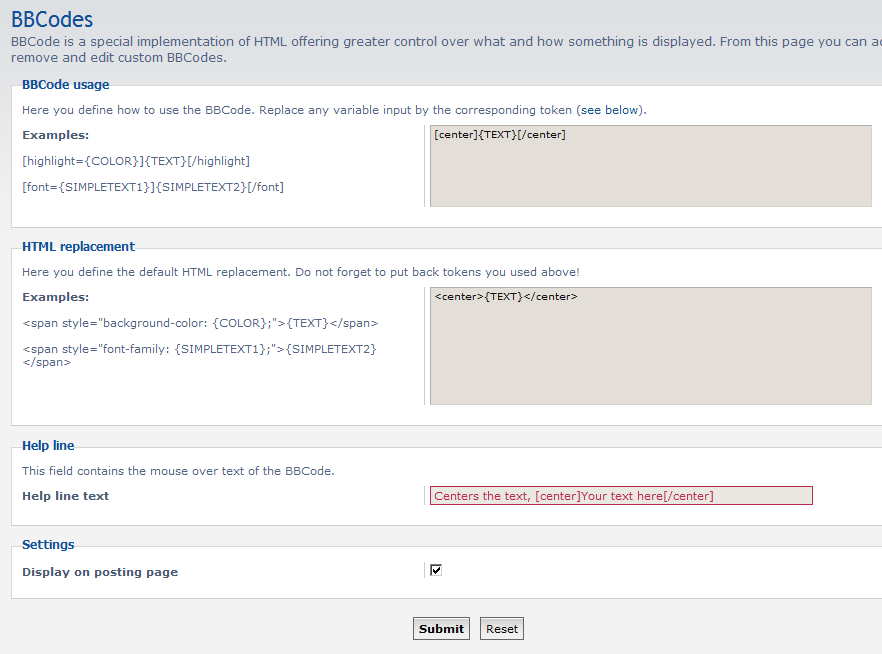This screenshot has width=882, height=654.
Task: Click into the Help line text field
Action: tap(621, 495)
